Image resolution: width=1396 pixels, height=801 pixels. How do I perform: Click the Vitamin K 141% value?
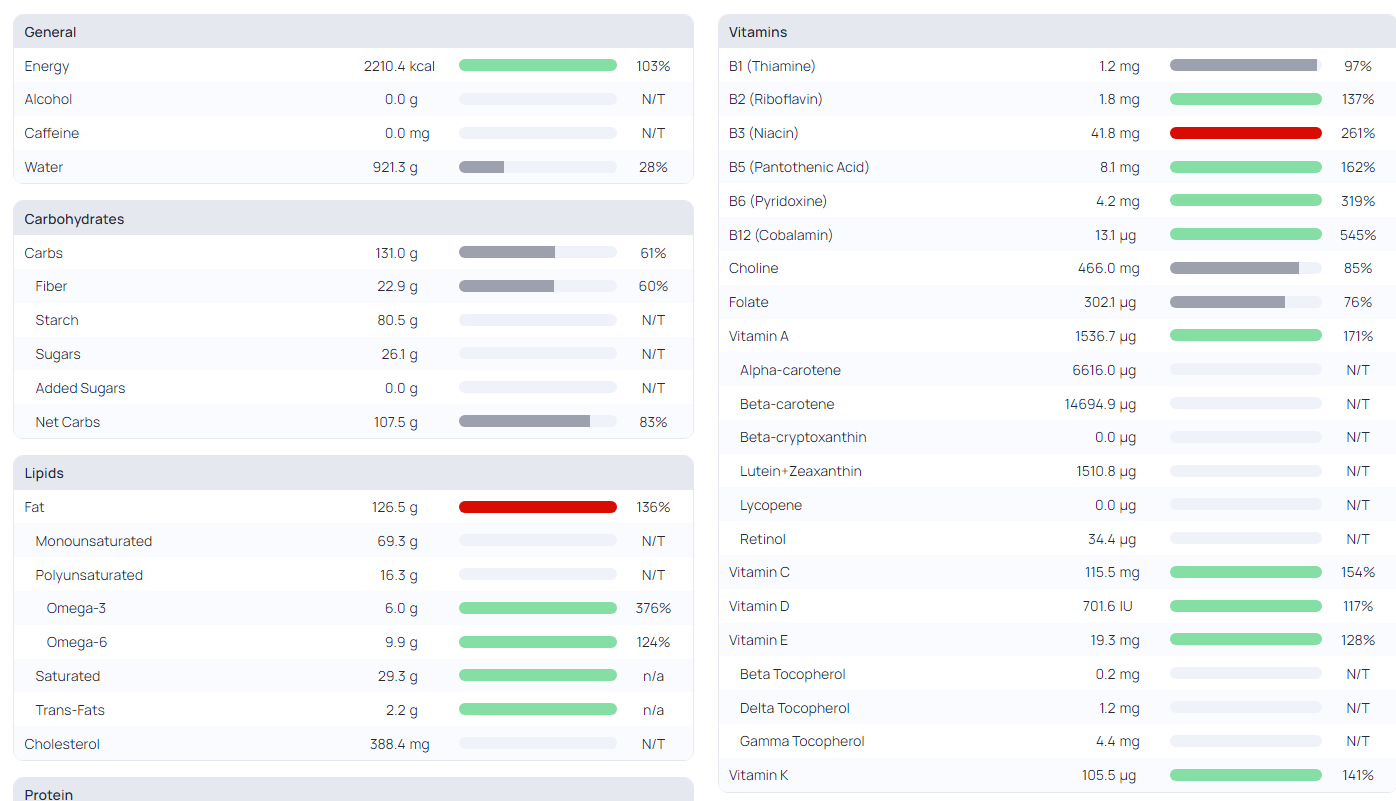tap(1358, 775)
